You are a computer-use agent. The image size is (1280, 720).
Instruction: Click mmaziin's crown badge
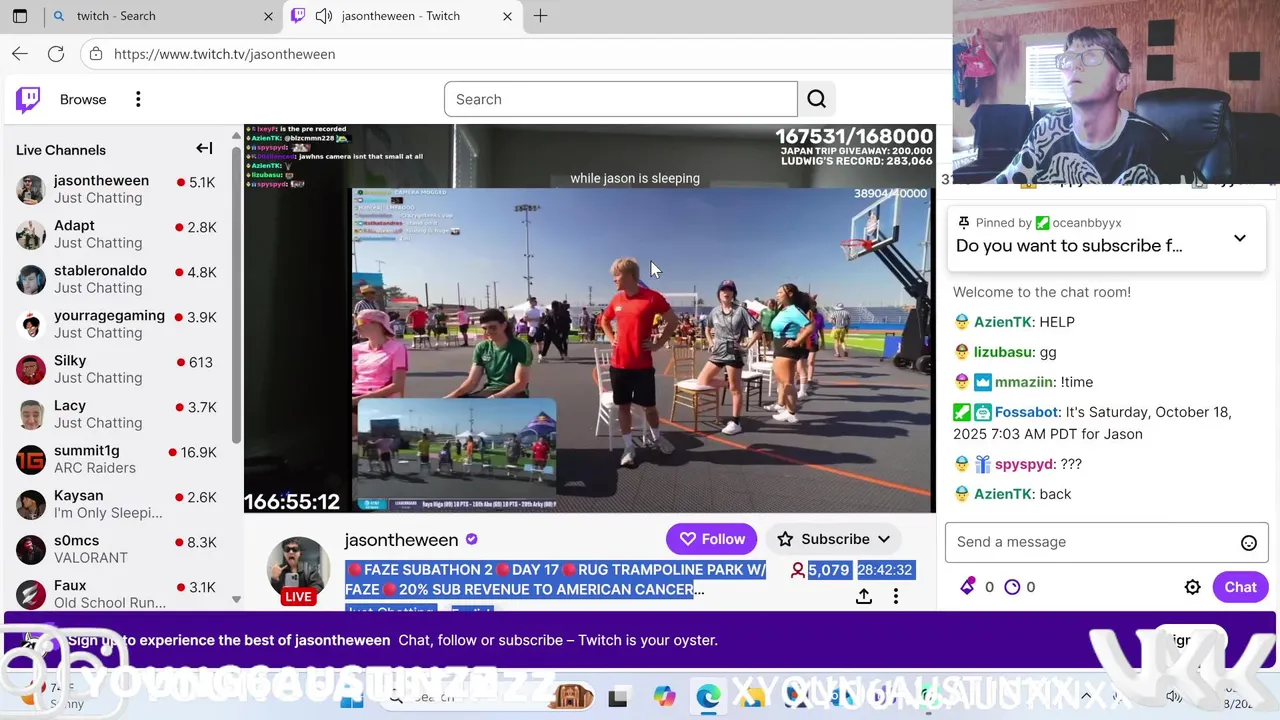click(983, 382)
